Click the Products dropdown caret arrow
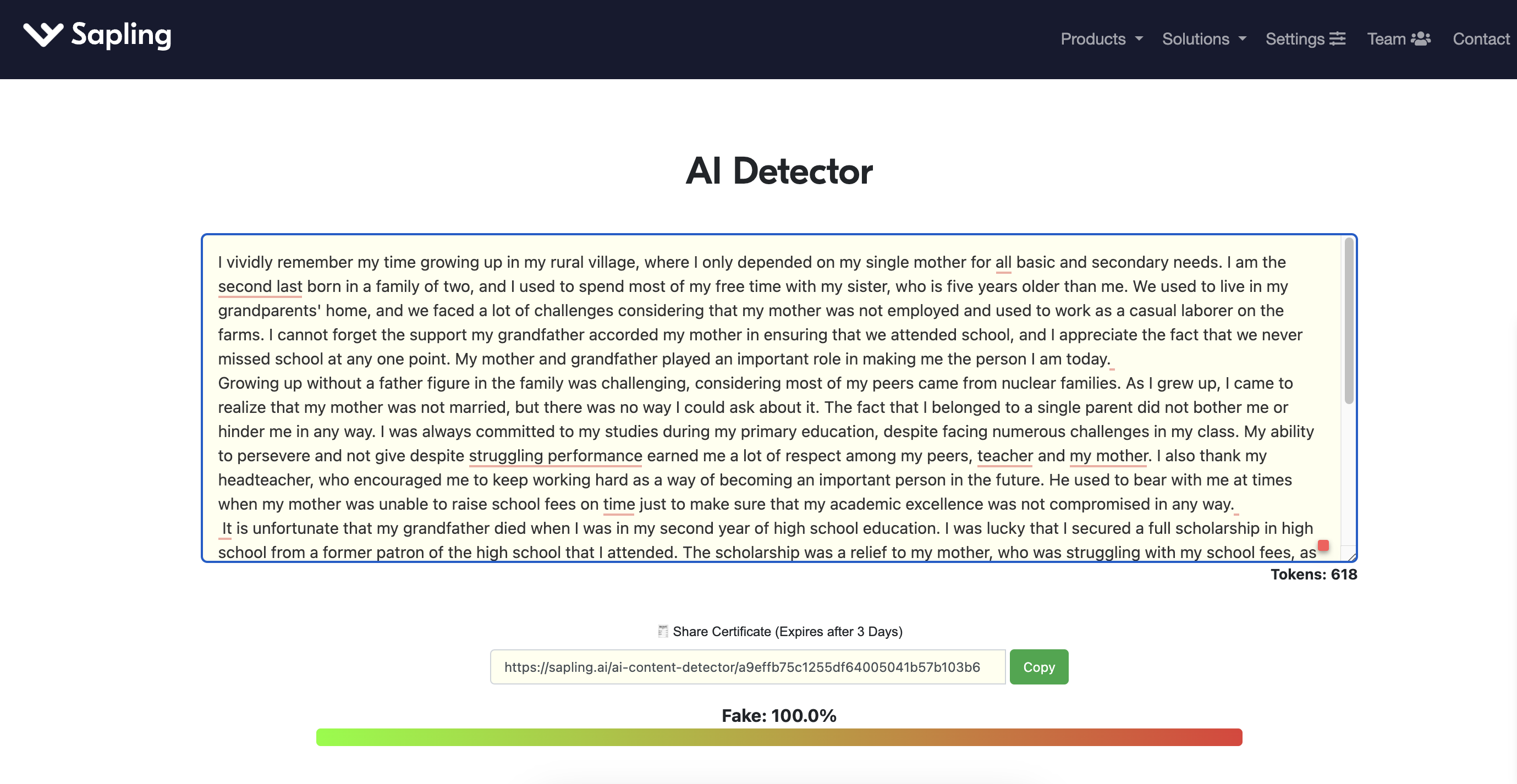This screenshot has width=1517, height=784. tap(1139, 39)
